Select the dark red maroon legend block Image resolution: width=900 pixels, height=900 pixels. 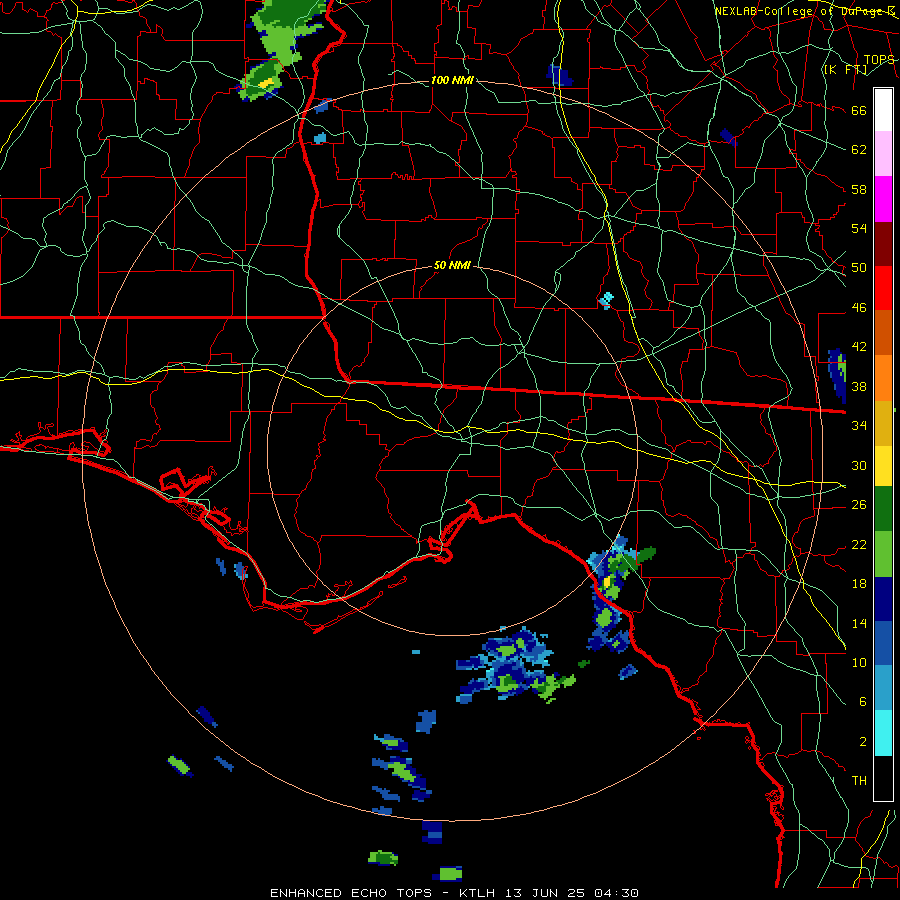tap(883, 244)
